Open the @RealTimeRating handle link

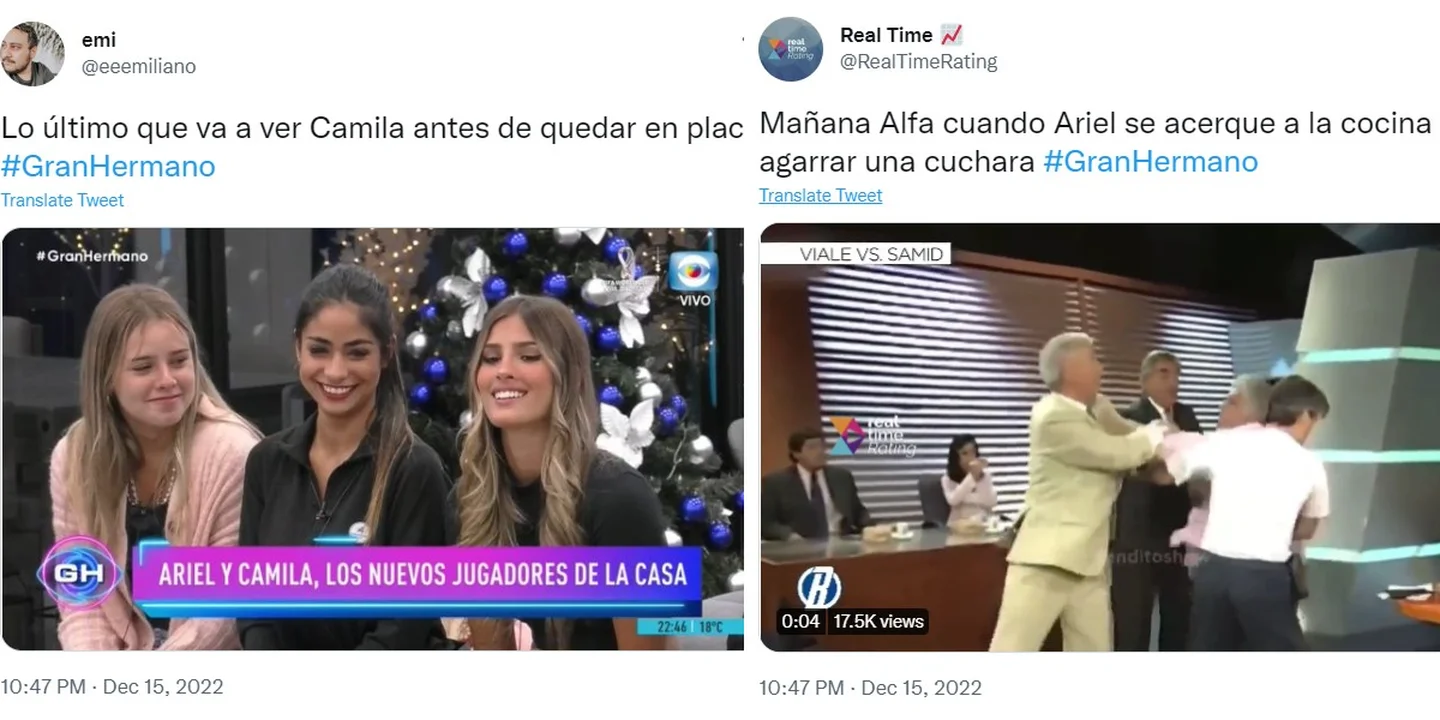[918, 61]
